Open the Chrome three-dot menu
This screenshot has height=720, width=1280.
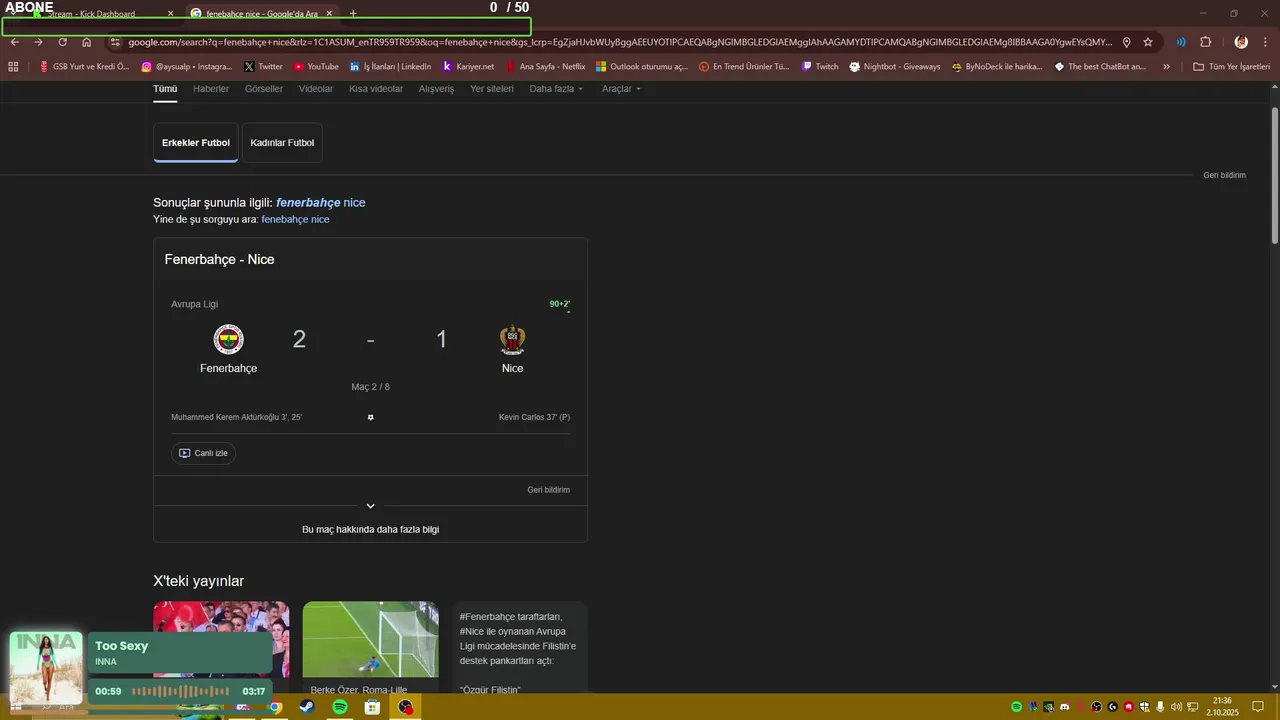point(1265,42)
